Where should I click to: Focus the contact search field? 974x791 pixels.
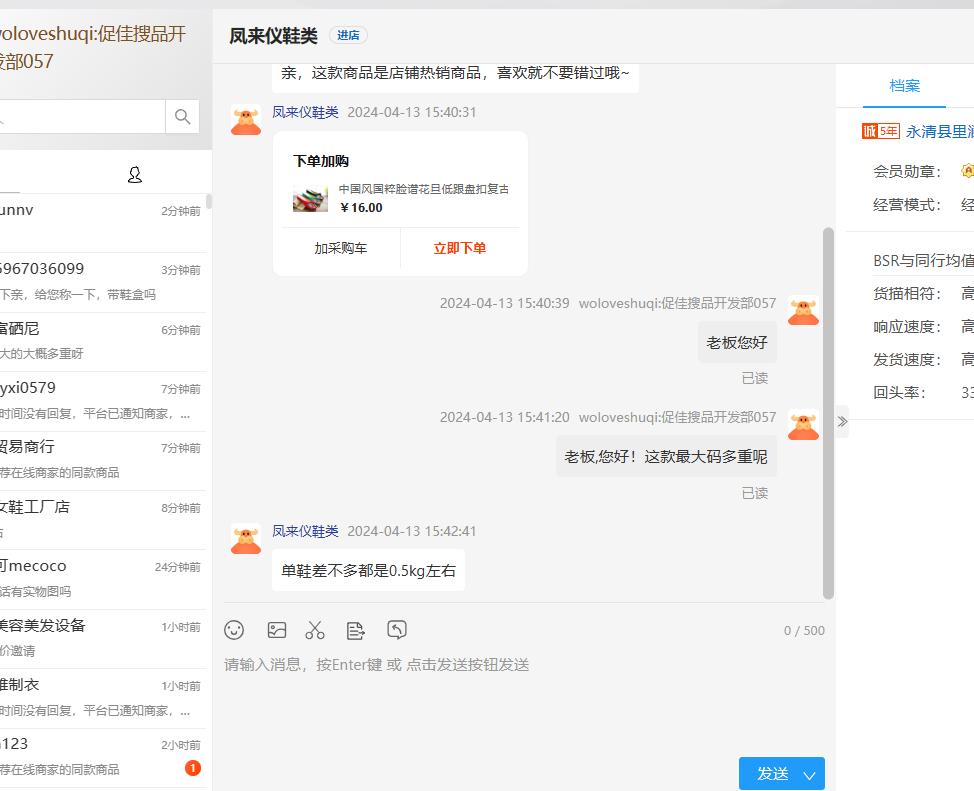83,116
